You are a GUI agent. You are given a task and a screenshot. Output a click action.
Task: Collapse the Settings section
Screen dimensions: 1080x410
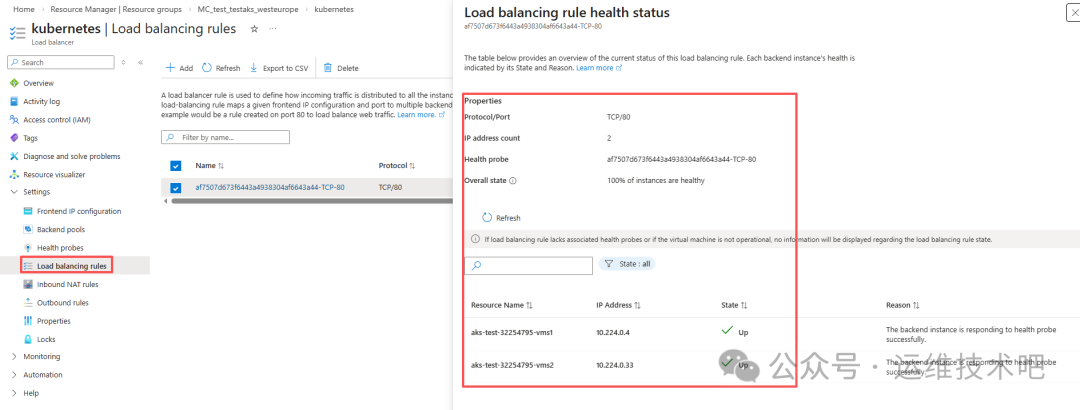point(15,192)
